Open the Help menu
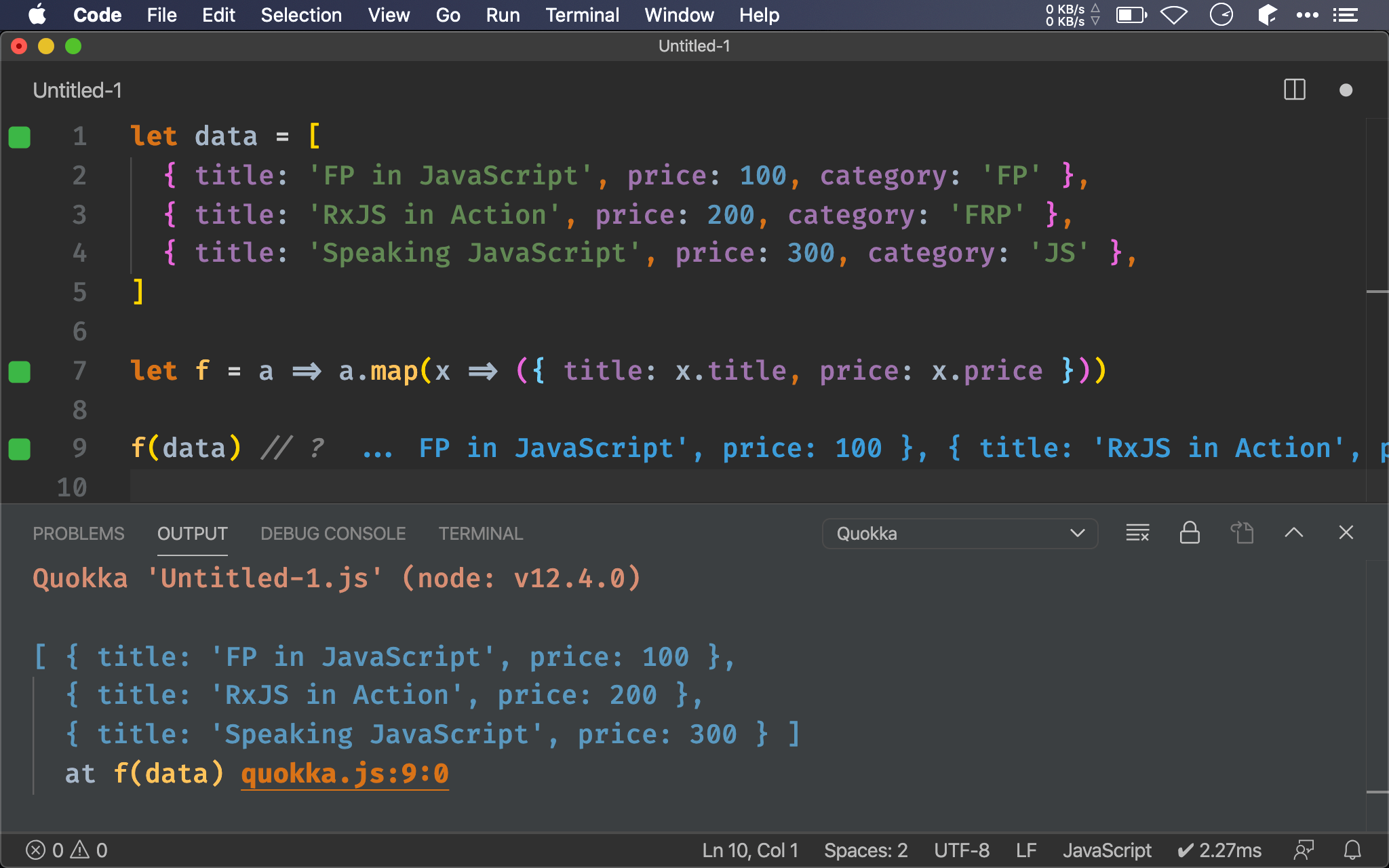This screenshot has height=868, width=1389. click(x=759, y=15)
